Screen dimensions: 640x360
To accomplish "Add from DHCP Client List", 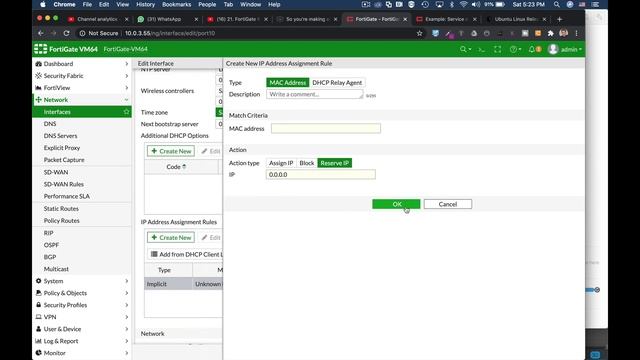I will tap(187, 254).
